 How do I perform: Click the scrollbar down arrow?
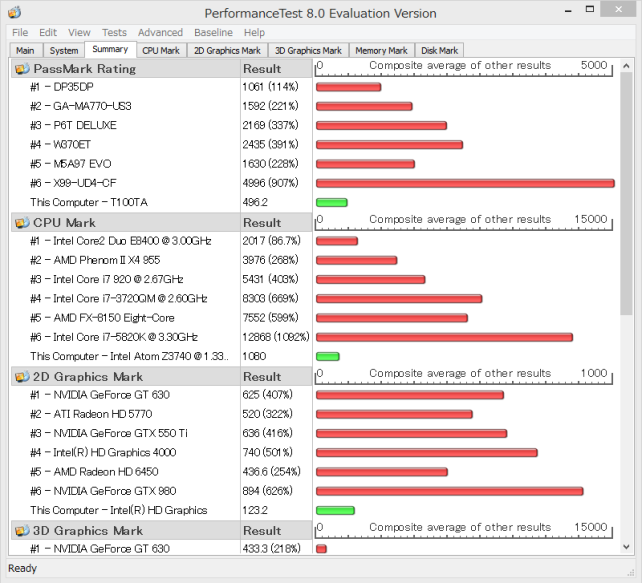[x=626, y=547]
